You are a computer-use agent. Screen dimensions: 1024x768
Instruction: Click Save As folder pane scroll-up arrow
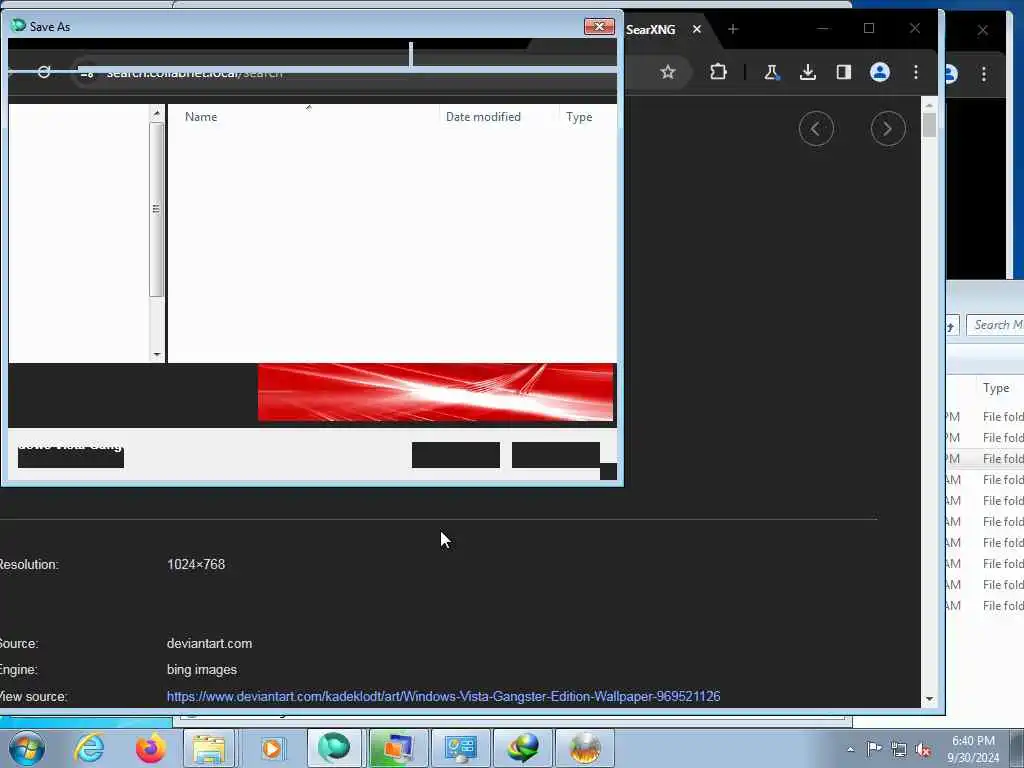click(x=157, y=114)
